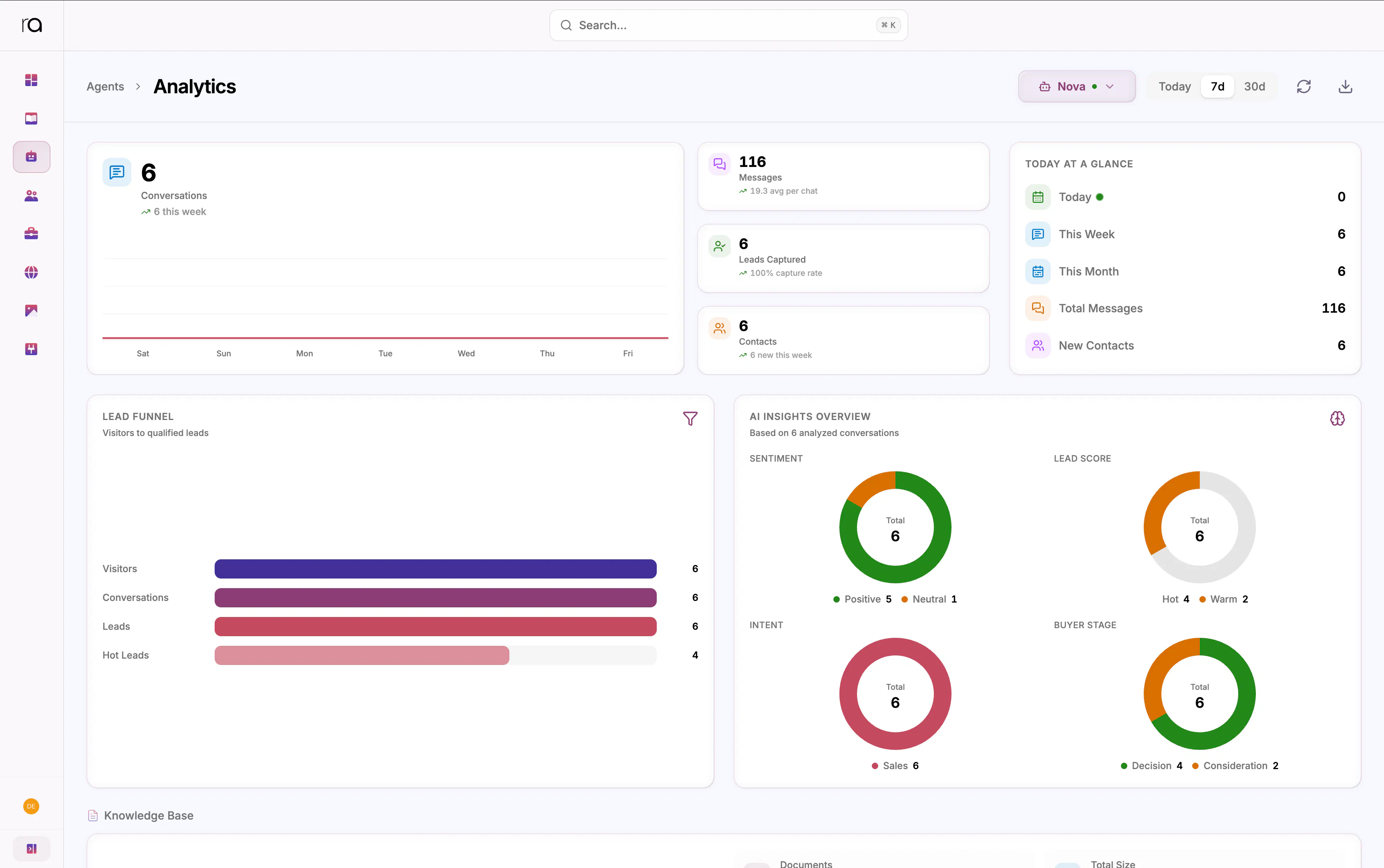Click the Sentiment donut chart
The width and height of the screenshot is (1384, 868).
pyautogui.click(x=895, y=528)
